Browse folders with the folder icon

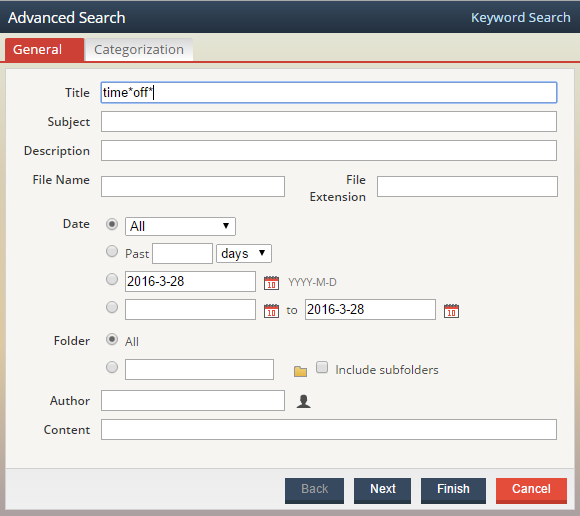pos(300,371)
